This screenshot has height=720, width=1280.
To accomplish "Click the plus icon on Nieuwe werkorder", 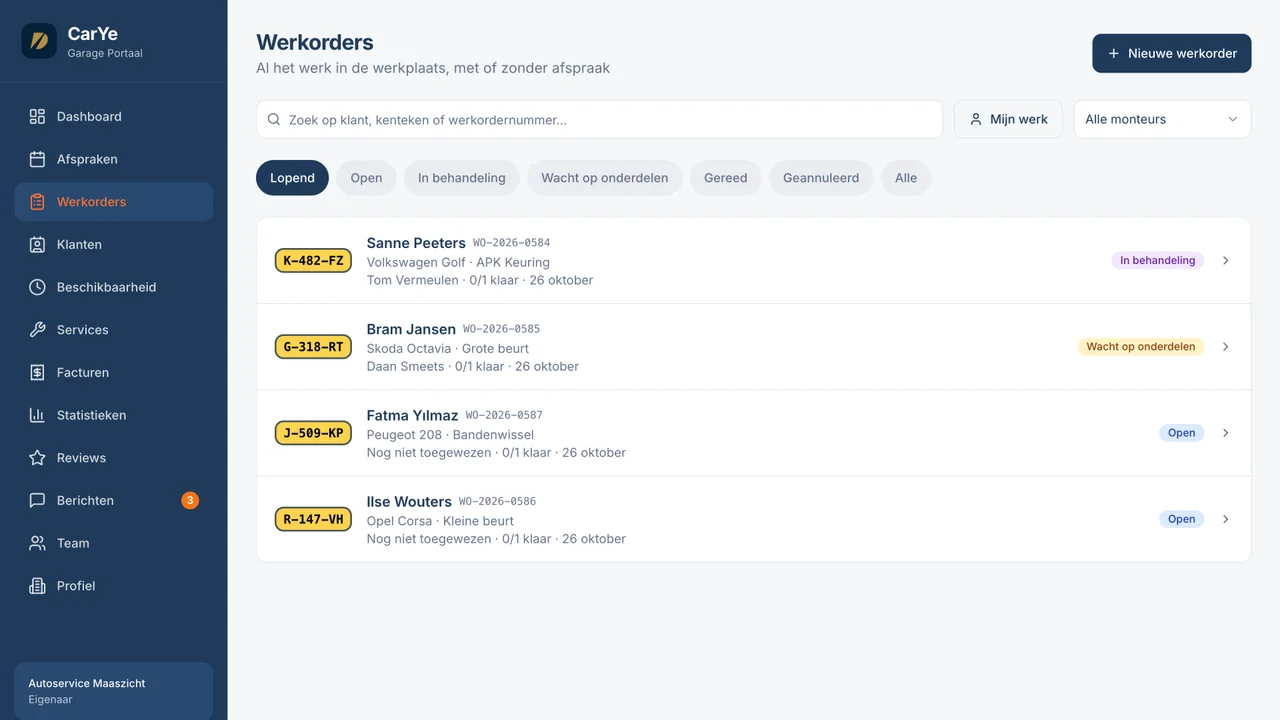I will coord(1113,53).
